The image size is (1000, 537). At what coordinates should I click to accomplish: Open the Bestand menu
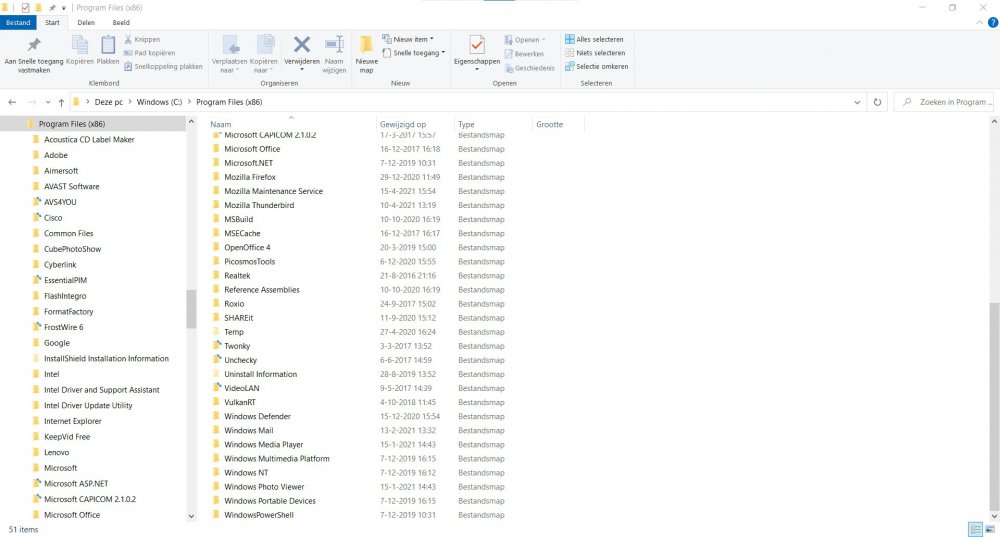pos(18,22)
